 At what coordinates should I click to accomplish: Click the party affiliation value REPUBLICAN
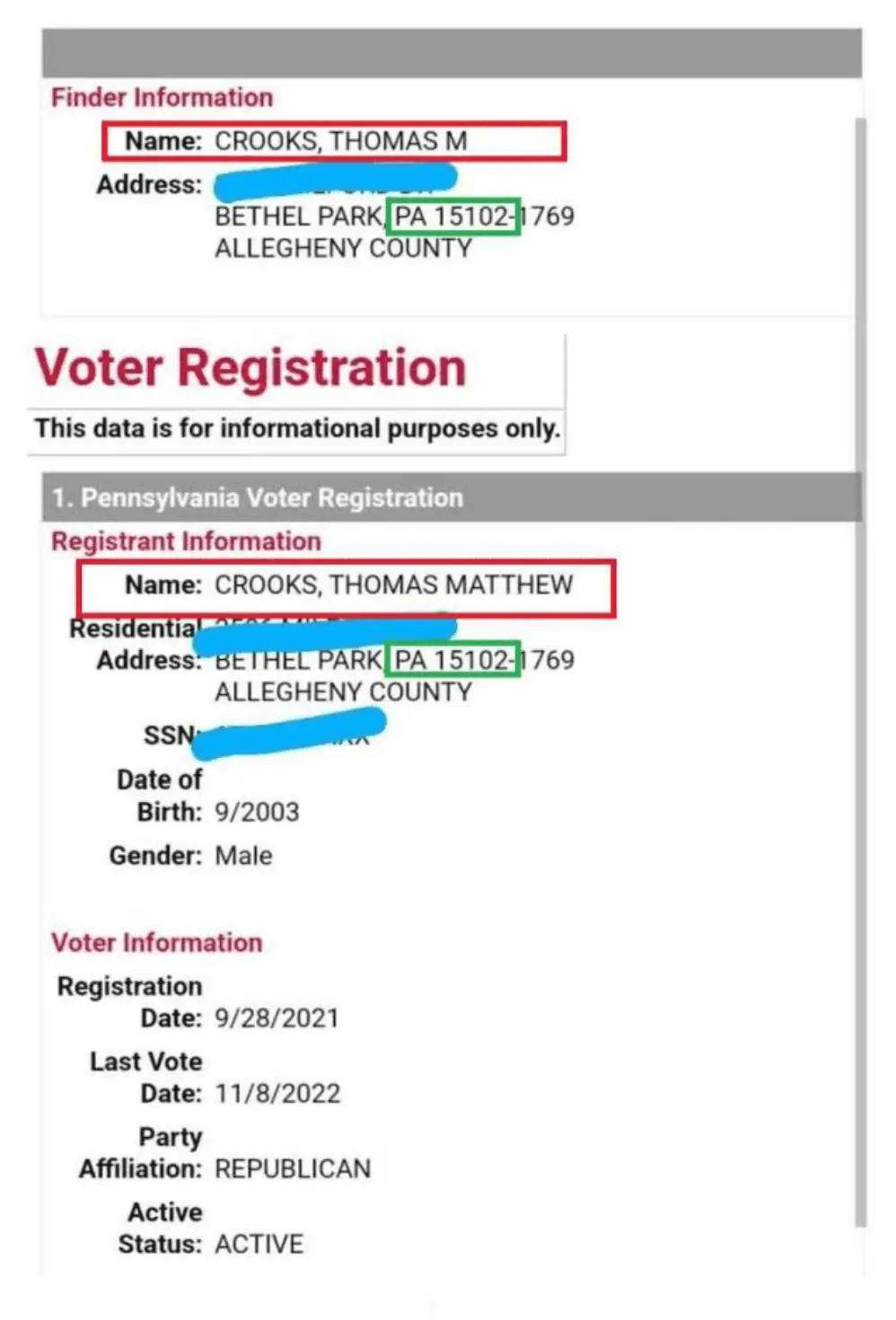click(x=293, y=1169)
